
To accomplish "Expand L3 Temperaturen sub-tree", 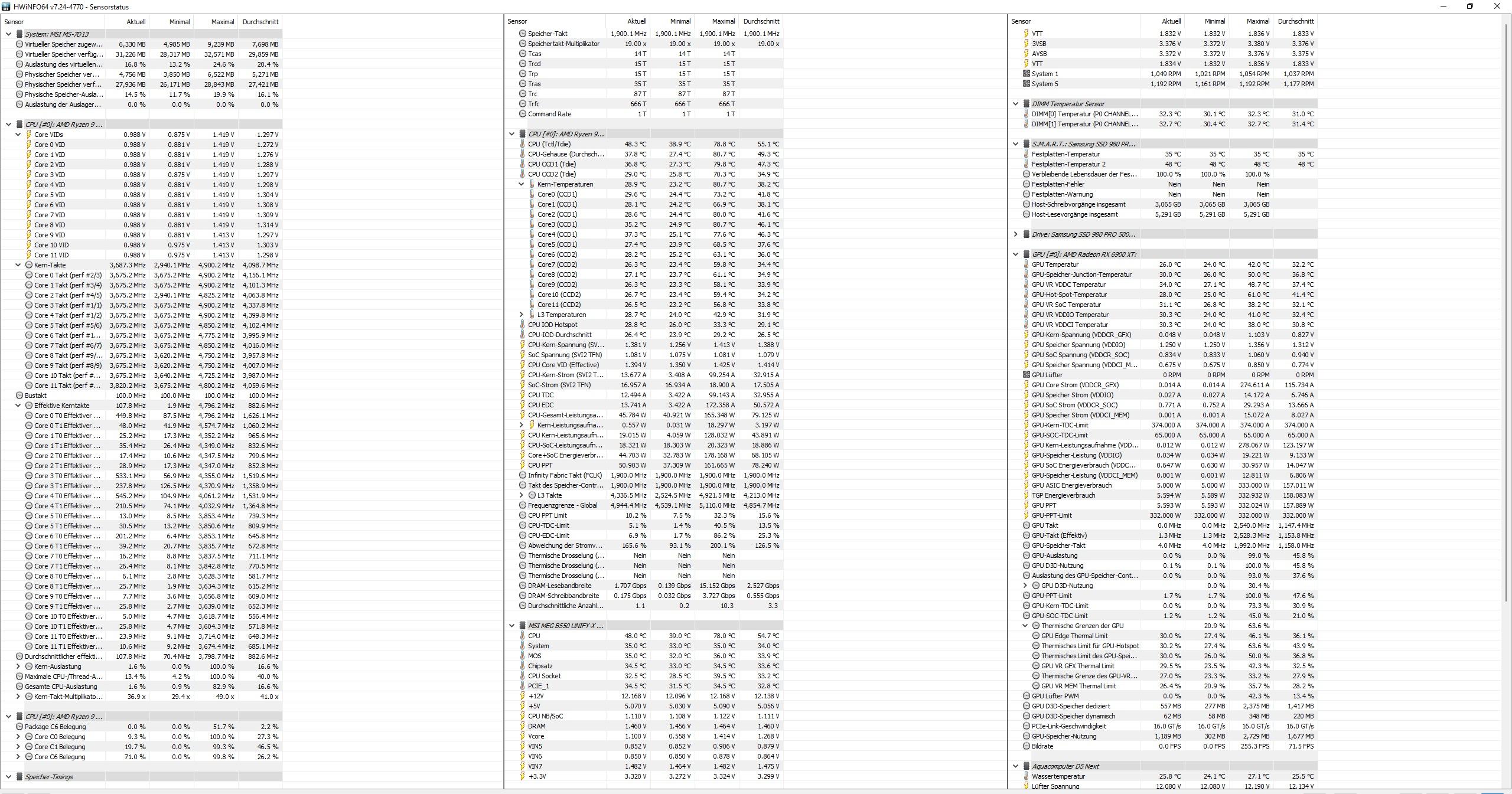I will pos(522,315).
